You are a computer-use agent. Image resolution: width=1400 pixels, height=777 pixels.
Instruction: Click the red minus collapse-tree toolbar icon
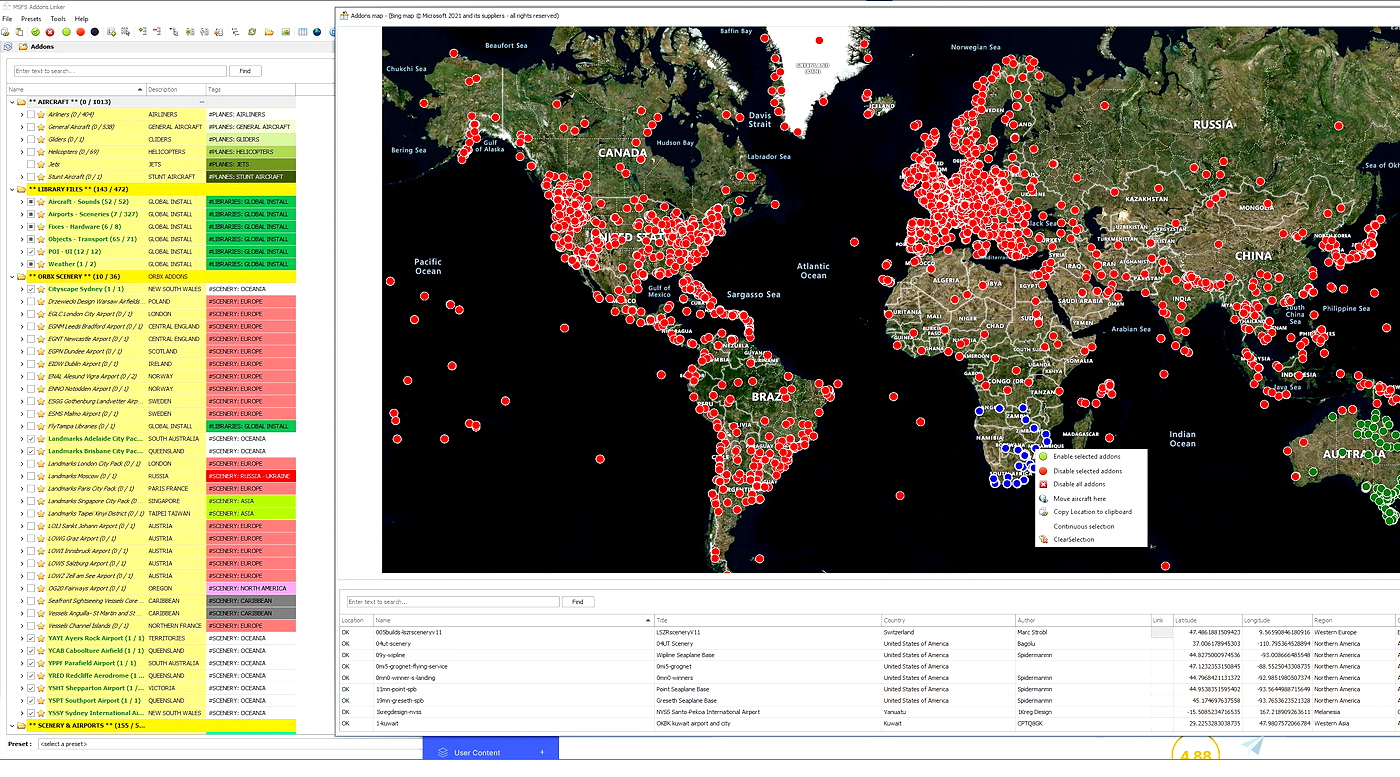coord(157,32)
